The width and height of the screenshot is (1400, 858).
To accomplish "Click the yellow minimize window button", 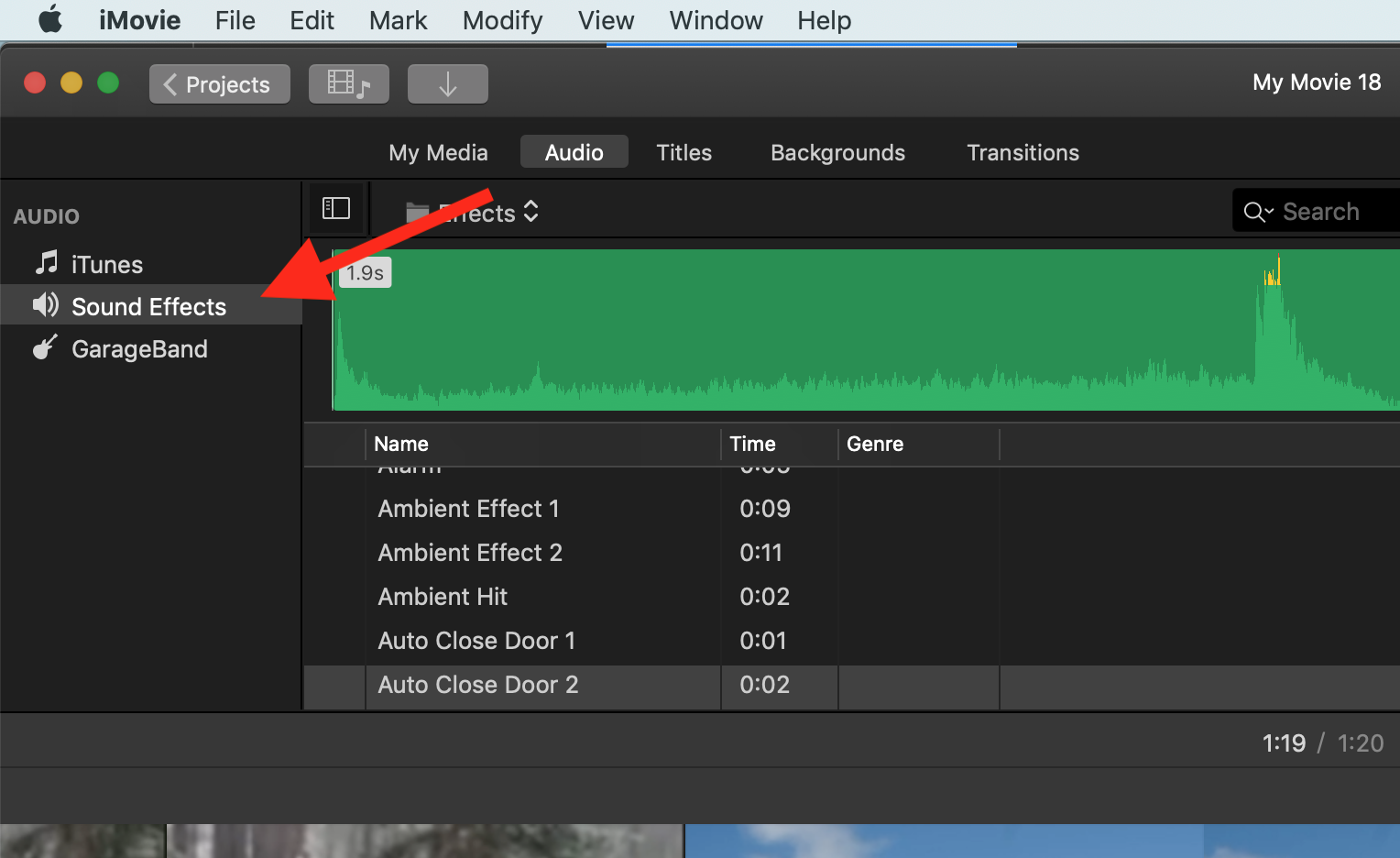I will click(71, 82).
